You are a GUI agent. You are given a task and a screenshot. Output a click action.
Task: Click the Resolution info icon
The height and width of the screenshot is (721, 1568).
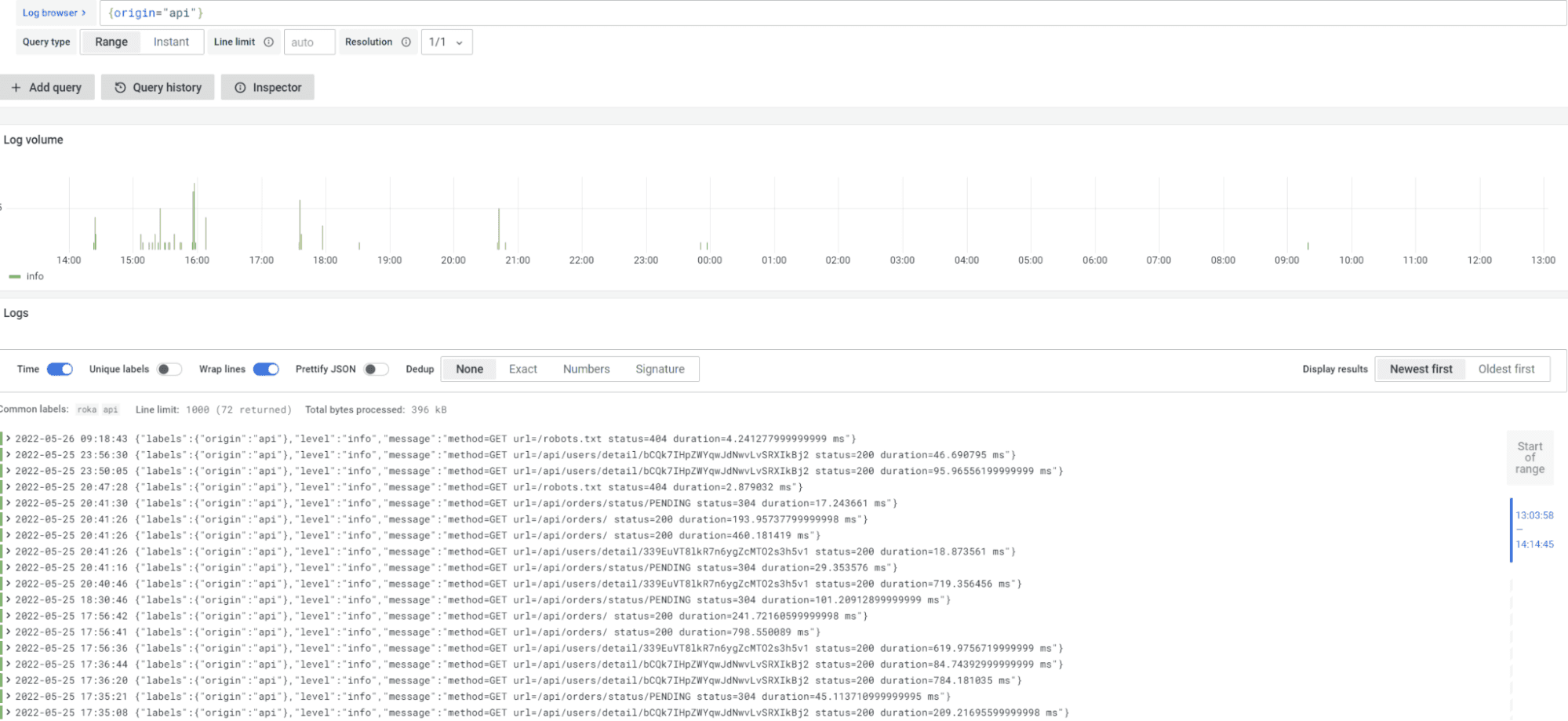[406, 42]
